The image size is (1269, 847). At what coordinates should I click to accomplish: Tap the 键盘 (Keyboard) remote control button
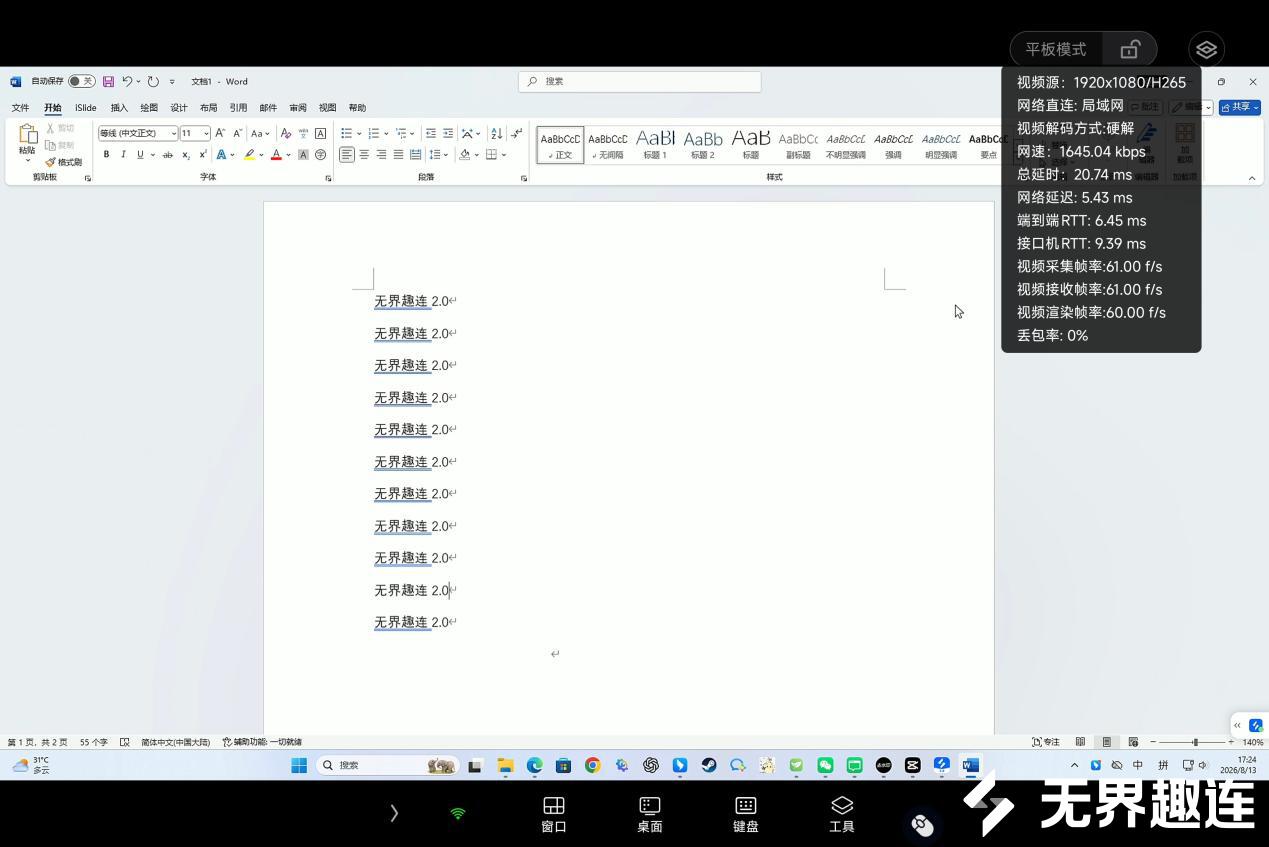click(x=745, y=814)
